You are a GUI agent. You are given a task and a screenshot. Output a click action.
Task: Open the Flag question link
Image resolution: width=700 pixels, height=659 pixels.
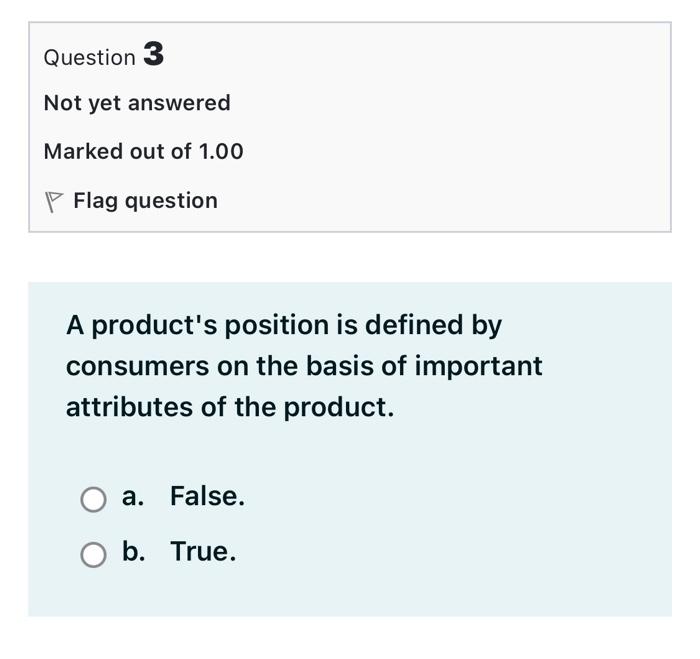tap(145, 201)
